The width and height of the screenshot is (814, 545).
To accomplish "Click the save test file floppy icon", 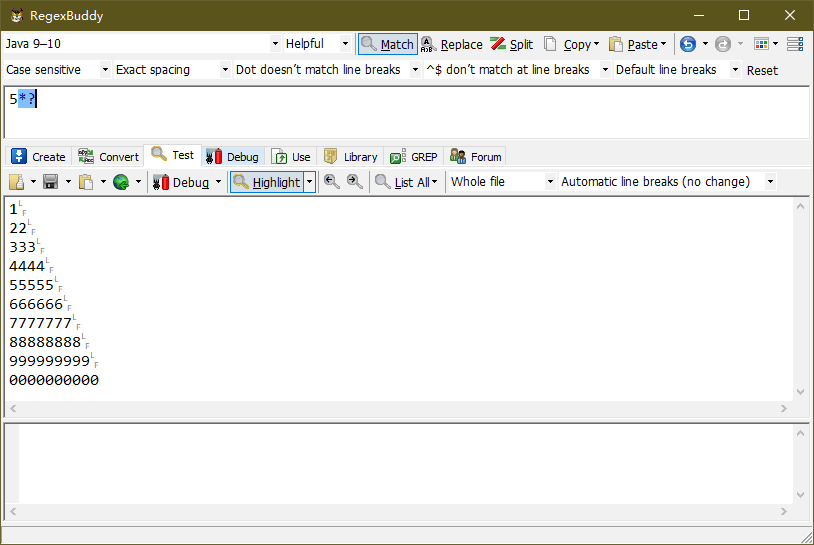I will 50,182.
